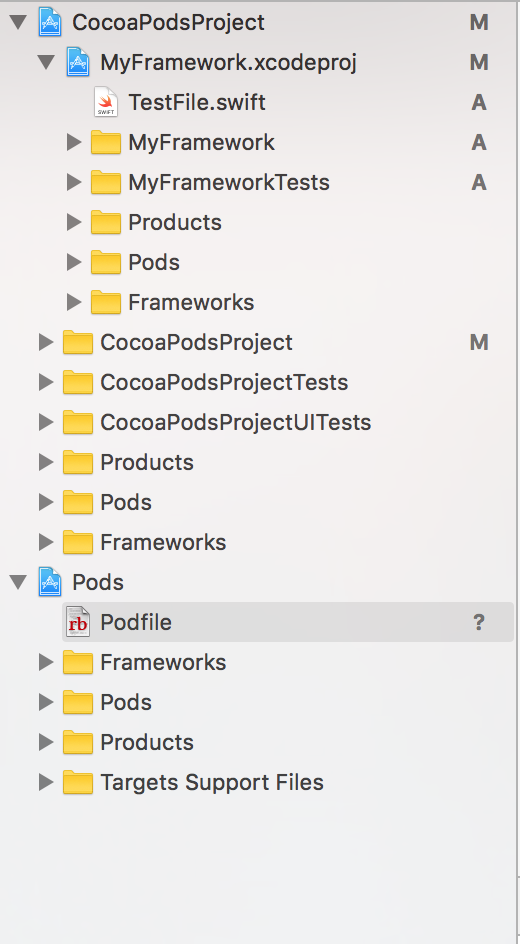
Task: Expand the Targets Support Files folder
Action: point(46,782)
